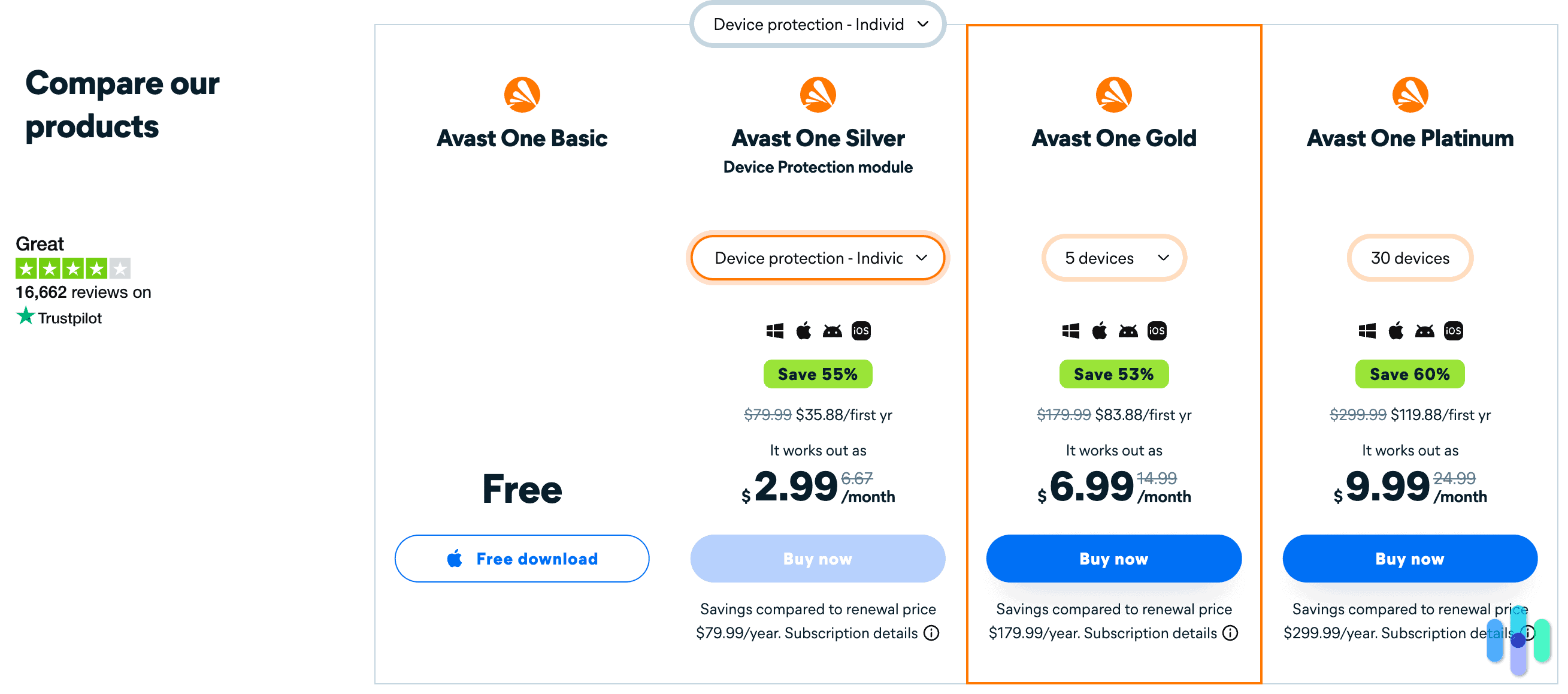Click Buy now for Avast One Gold
The width and height of the screenshot is (1568, 694).
[1113, 558]
